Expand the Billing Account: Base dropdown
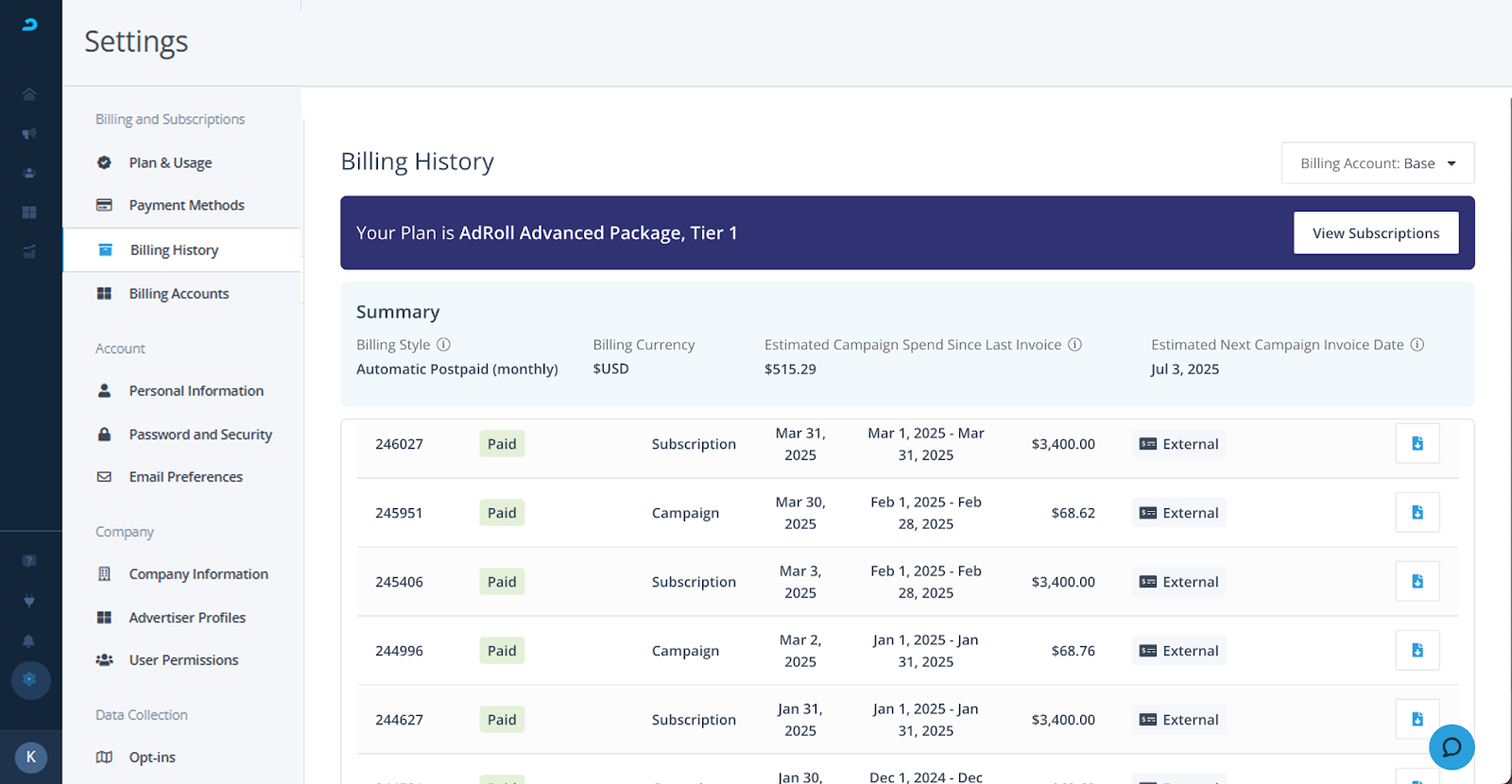 (x=1378, y=163)
